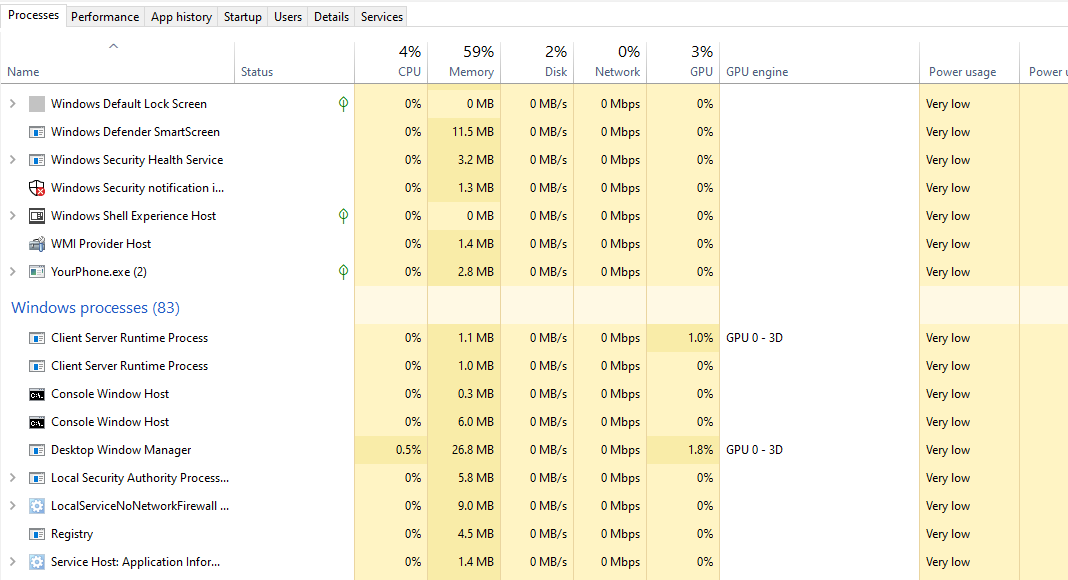The height and width of the screenshot is (580, 1068).
Task: Switch to the Processes tab
Action: 33,15
